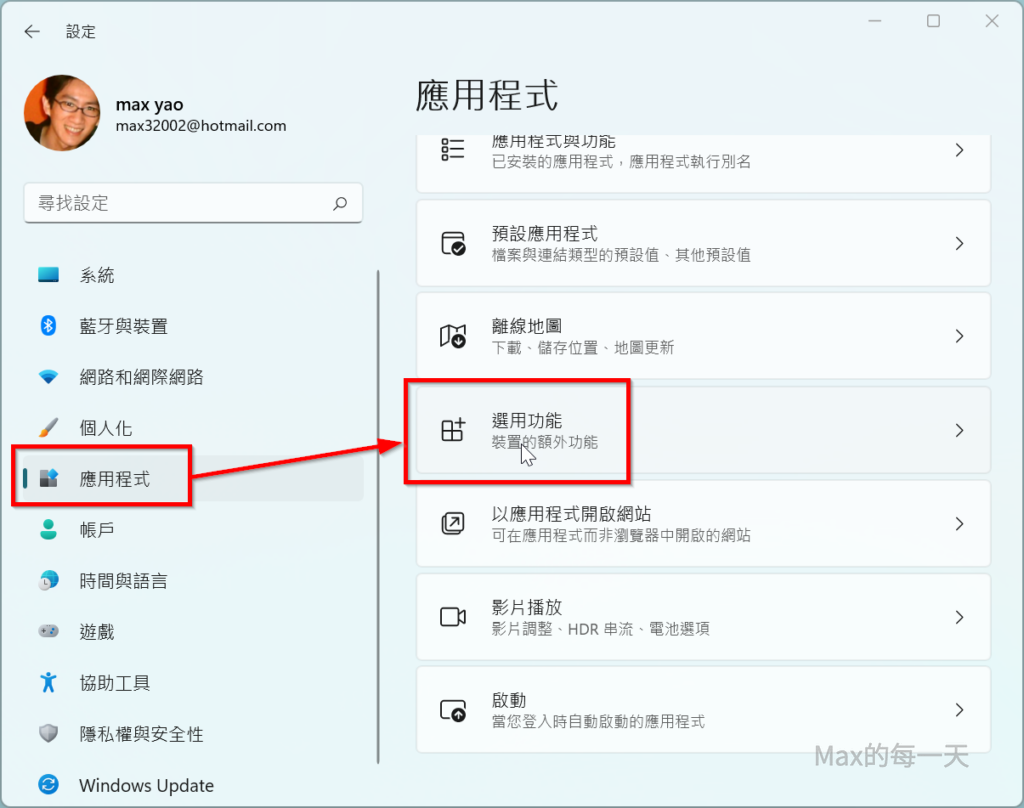Image resolution: width=1024 pixels, height=808 pixels.
Task: Click the max32002@hotmail.com account email
Action: click(x=201, y=126)
